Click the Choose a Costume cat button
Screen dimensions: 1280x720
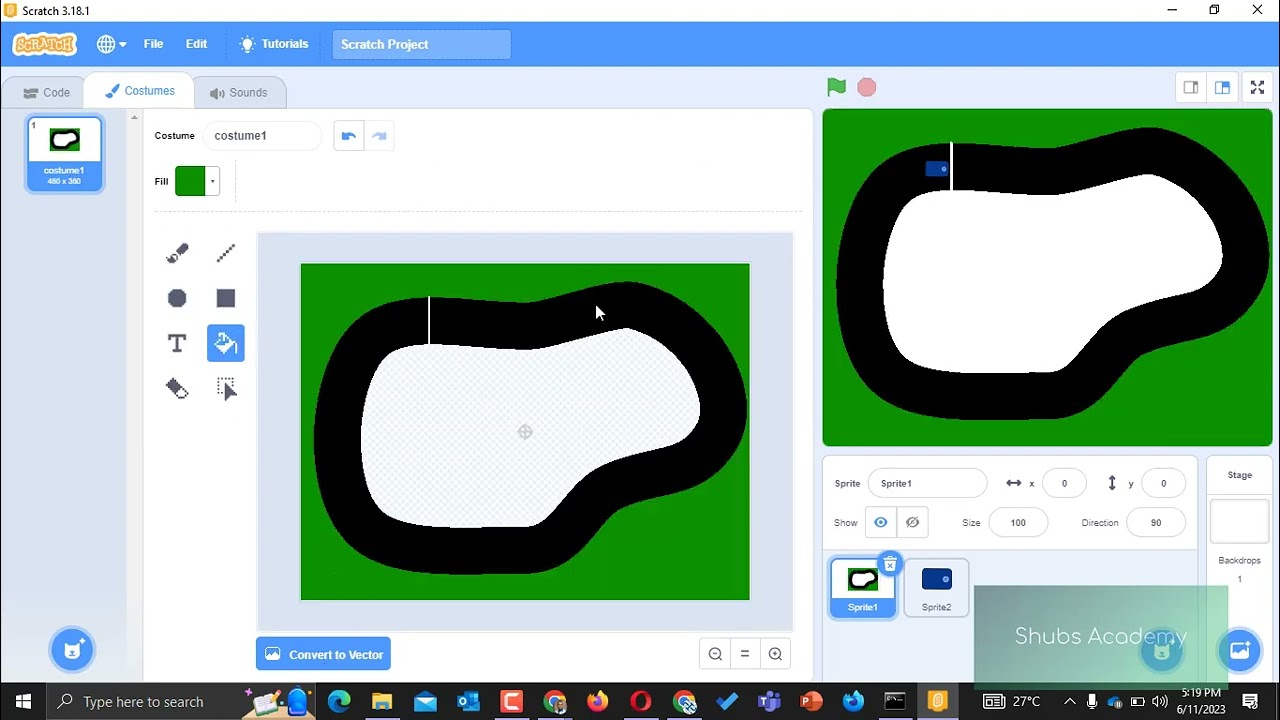tap(72, 650)
